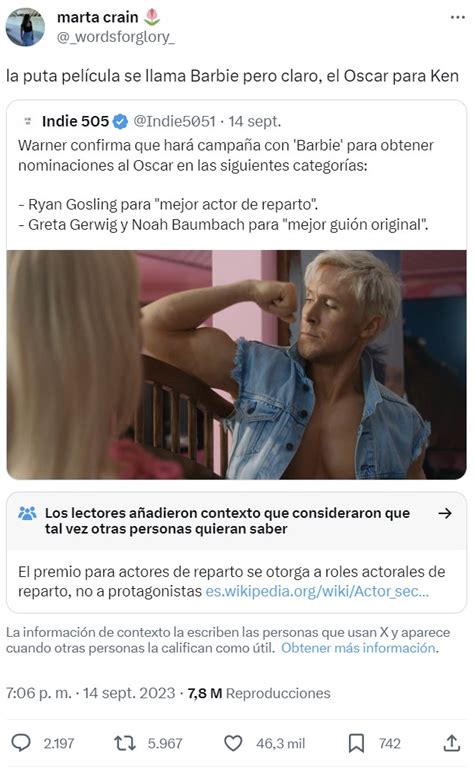Click the reply speech bubble icon
The image size is (474, 770).
(x=21, y=743)
